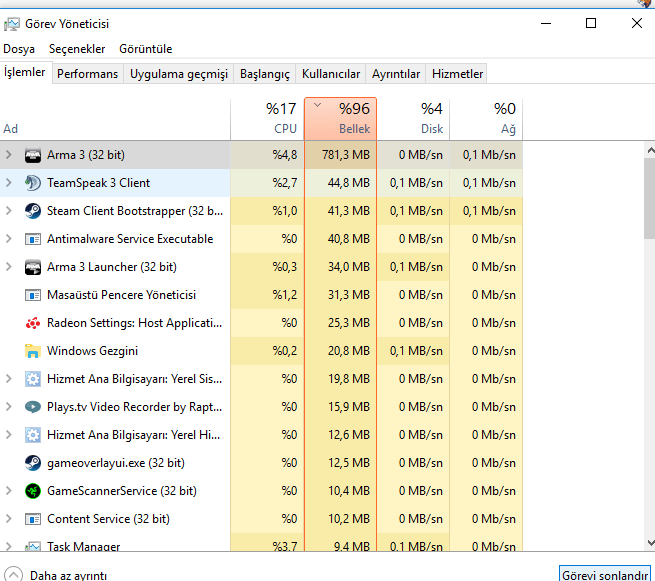Click the Görev Yöneticisi title bar icon
The image size is (655, 581).
(11, 24)
